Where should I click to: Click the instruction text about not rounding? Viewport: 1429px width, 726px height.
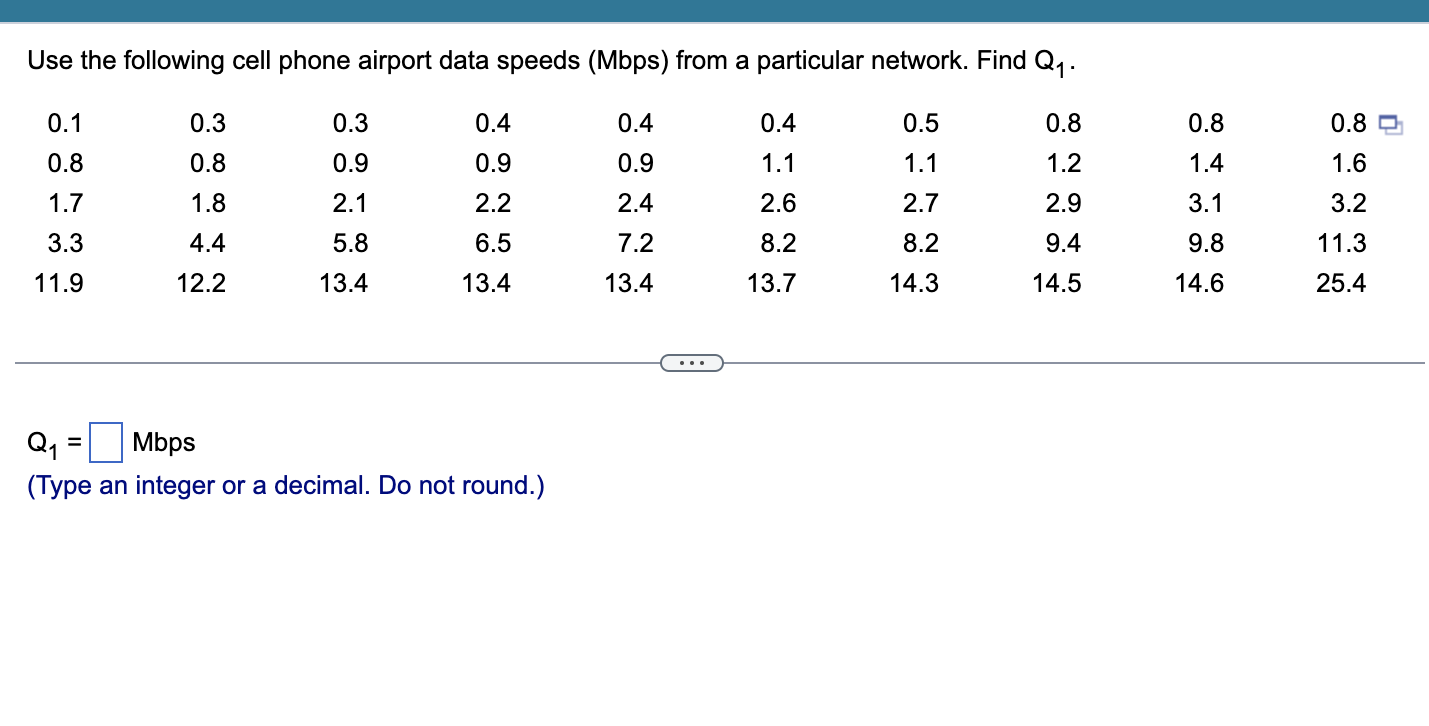285,485
